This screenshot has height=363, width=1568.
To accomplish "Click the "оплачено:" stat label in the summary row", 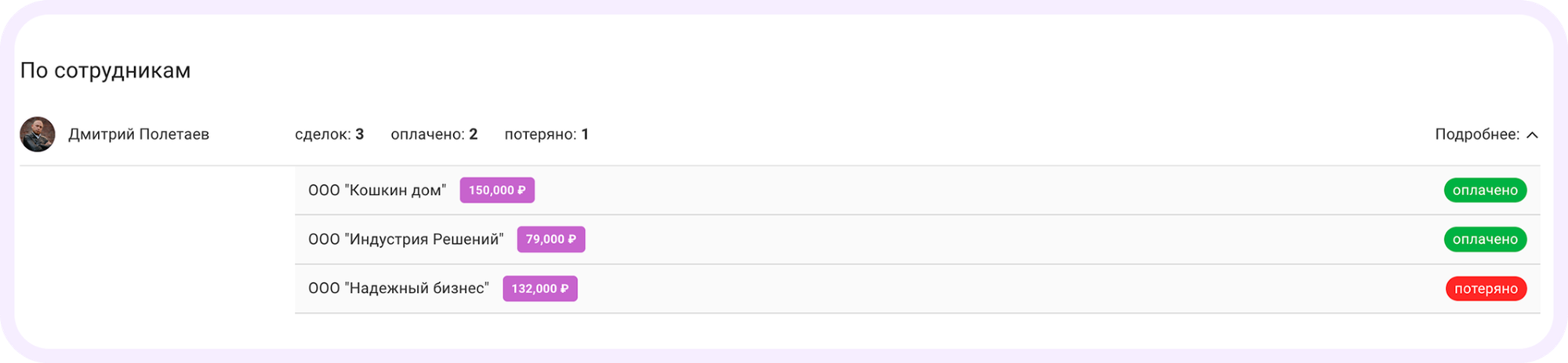I will [x=427, y=135].
